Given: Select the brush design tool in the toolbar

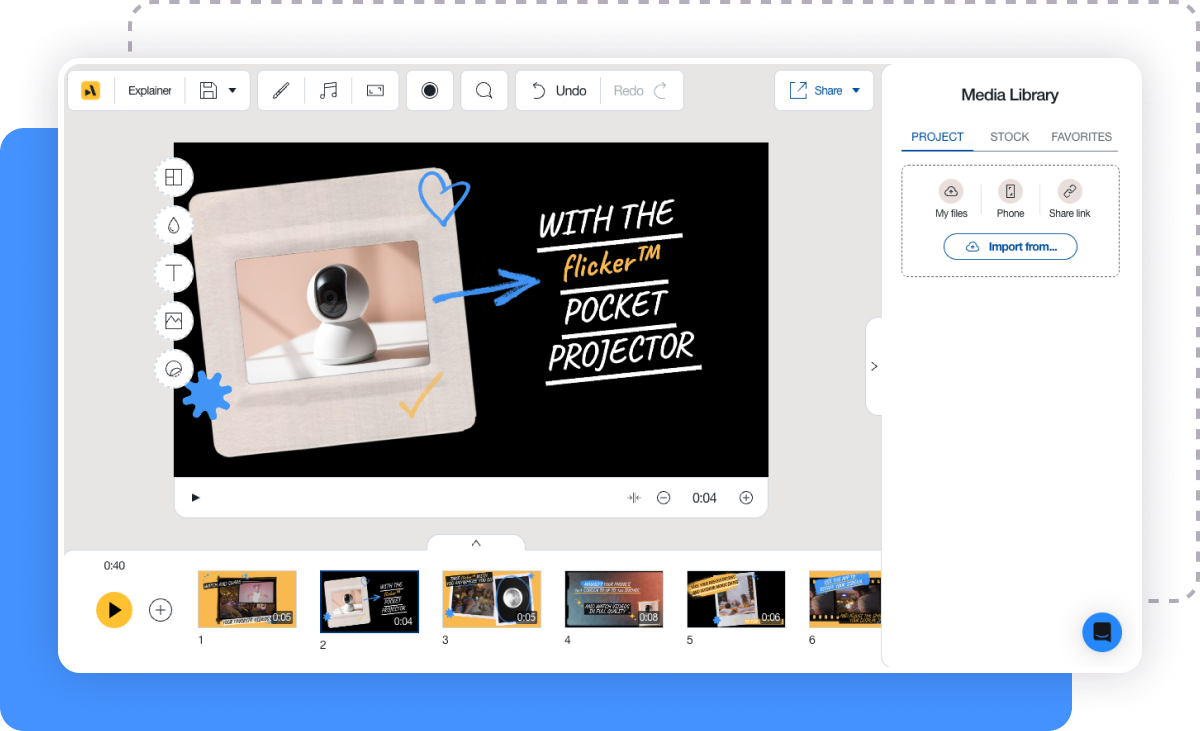Looking at the screenshot, I should click(281, 90).
